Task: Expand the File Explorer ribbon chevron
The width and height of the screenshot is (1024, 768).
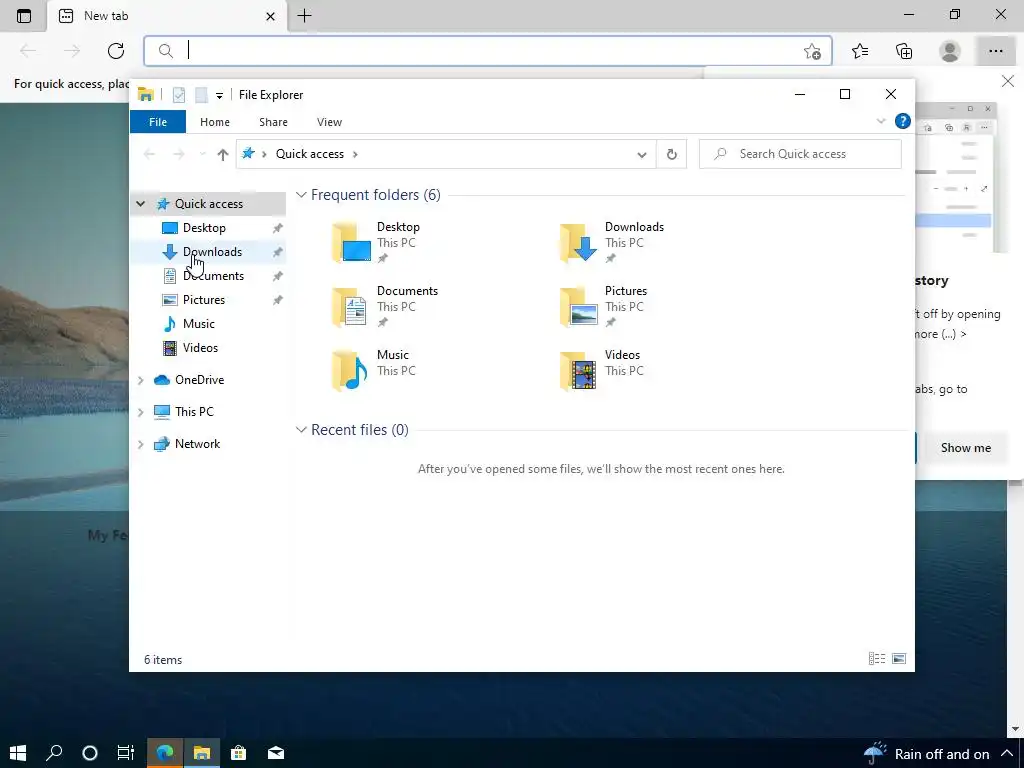Action: click(880, 121)
